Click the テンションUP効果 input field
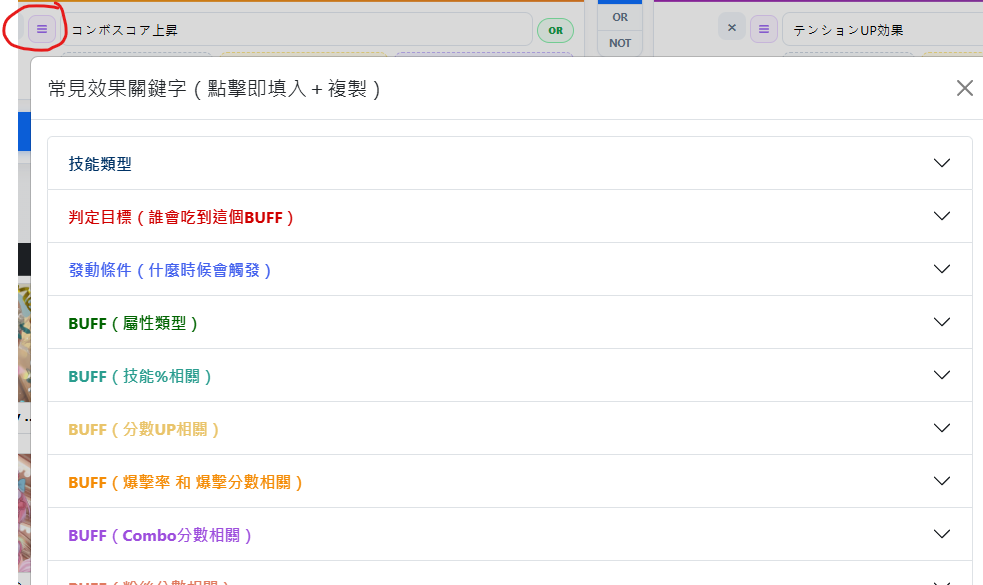Image resolution: width=983 pixels, height=585 pixels. [x=883, y=29]
